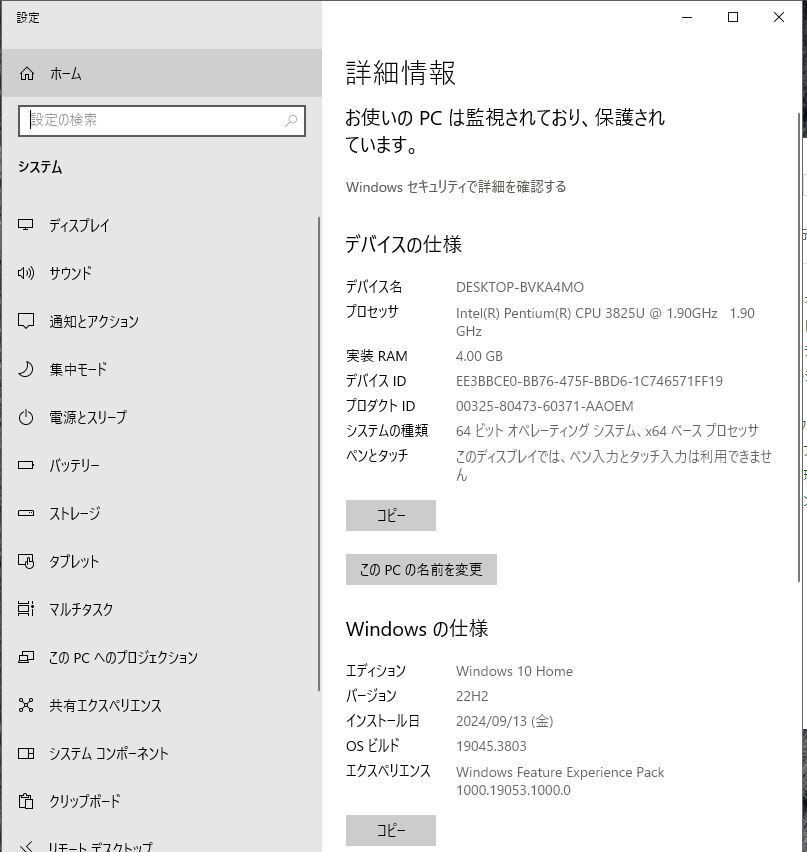Focus the 設定の検索 search box
The width and height of the screenshot is (807, 852).
[x=161, y=121]
